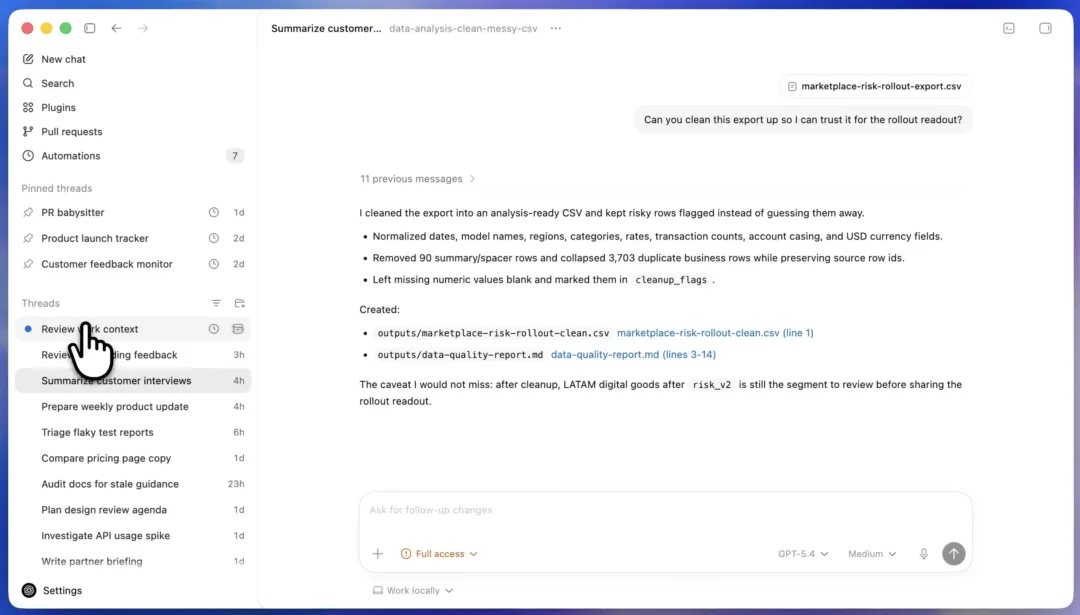
Task: Click the pin icon beside Customer feedback monitor
Action: (28, 264)
